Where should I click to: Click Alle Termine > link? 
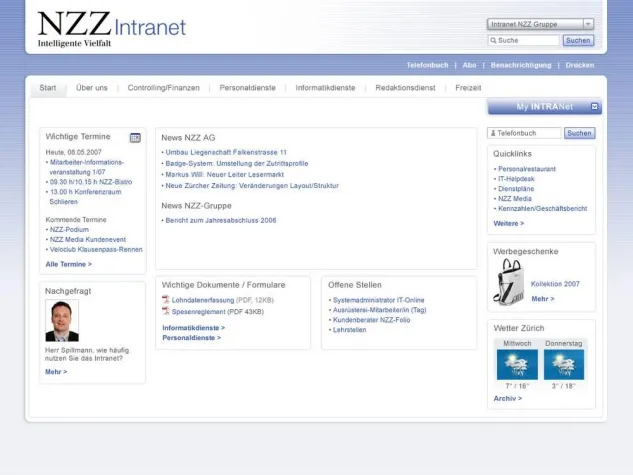point(69,264)
